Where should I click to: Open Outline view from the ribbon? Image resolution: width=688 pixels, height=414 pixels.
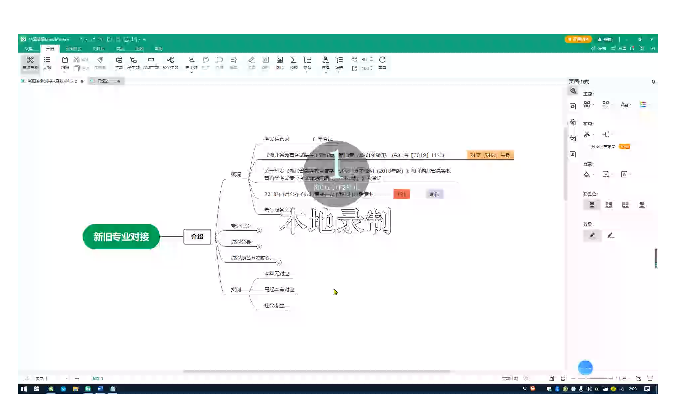click(47, 62)
